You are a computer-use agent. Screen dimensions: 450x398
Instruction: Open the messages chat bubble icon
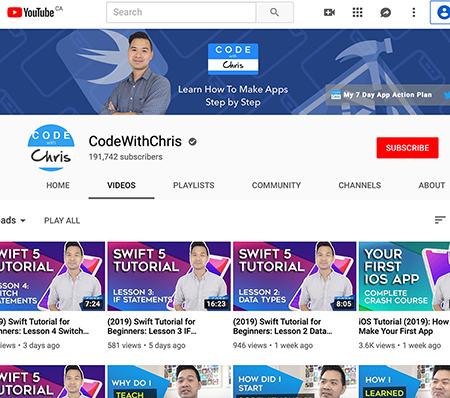386,13
